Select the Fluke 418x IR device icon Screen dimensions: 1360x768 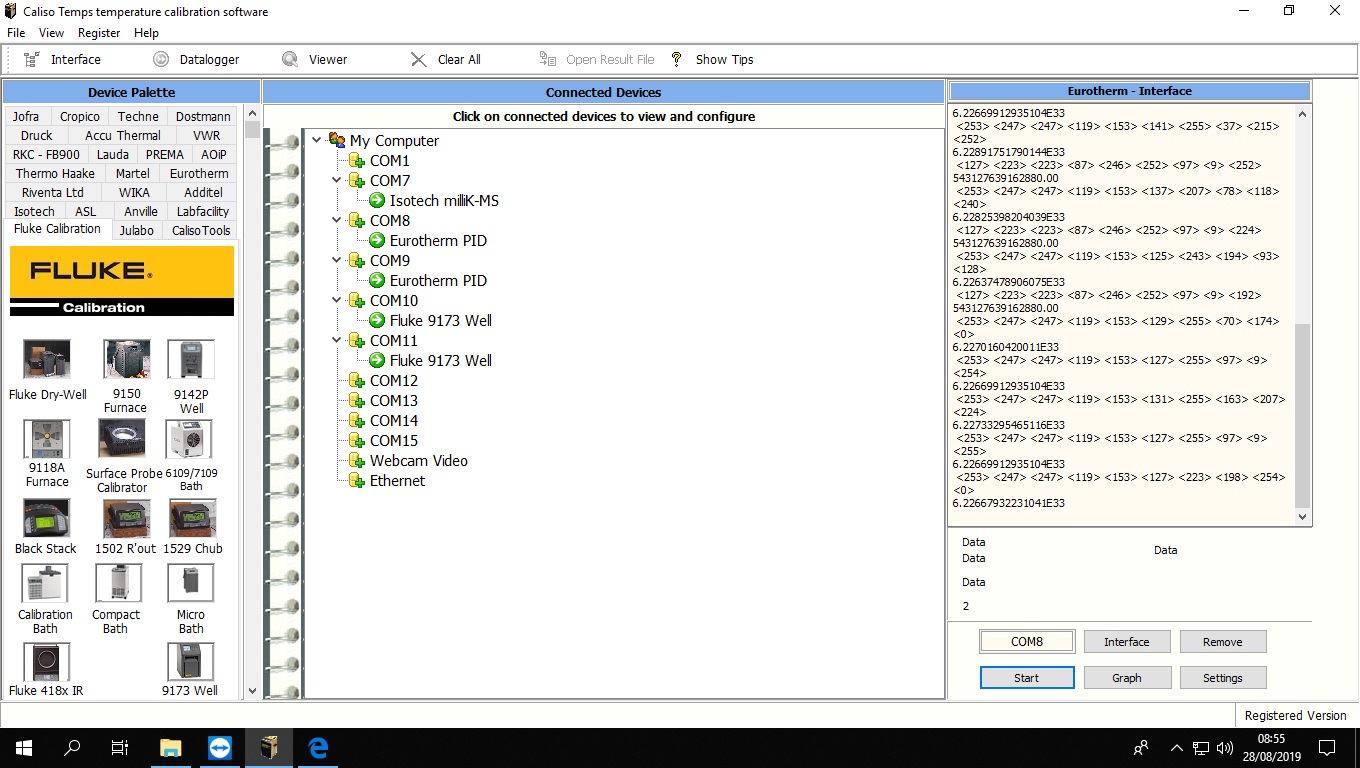point(46,661)
